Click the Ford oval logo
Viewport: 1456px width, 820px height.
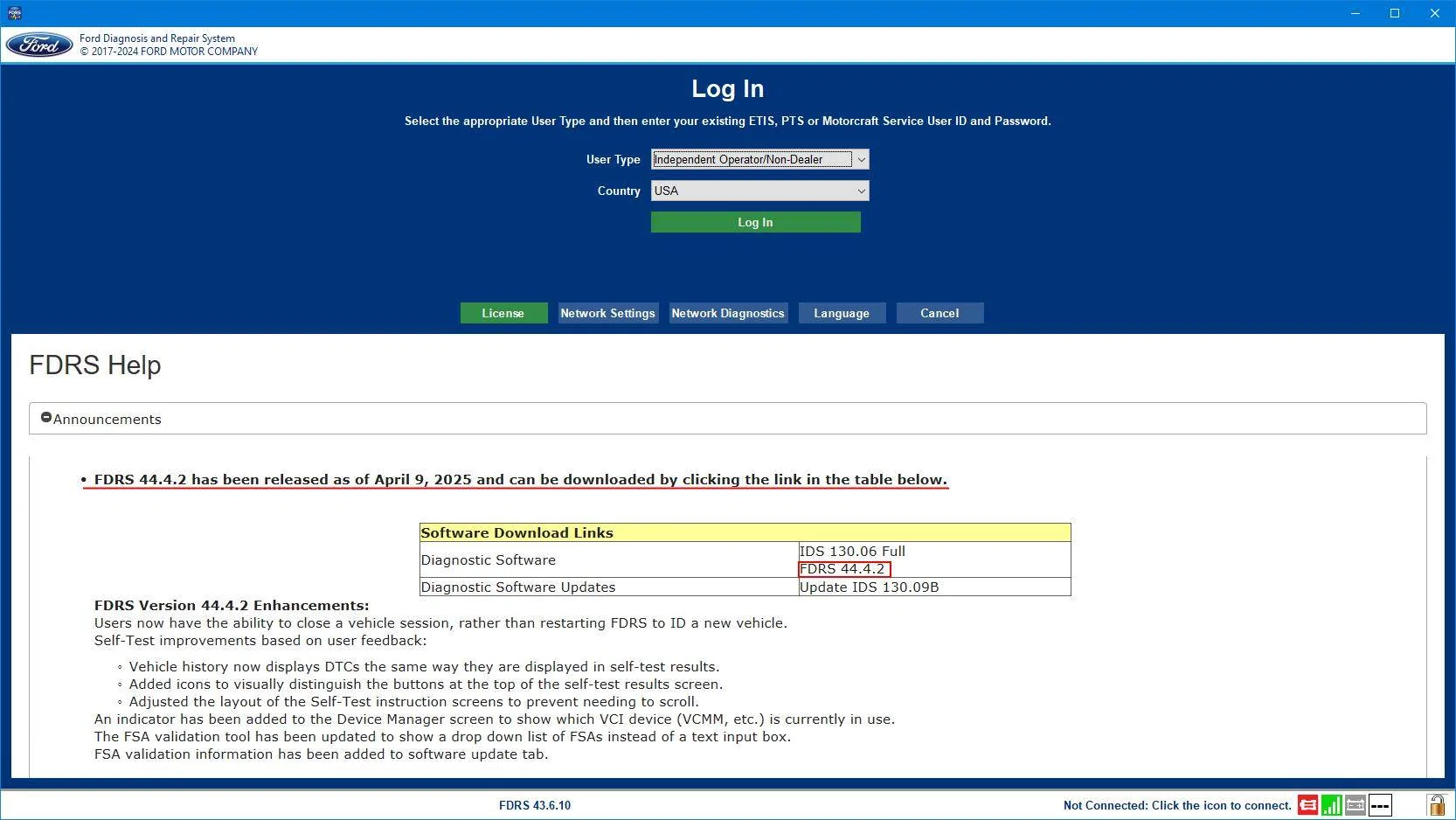point(39,45)
